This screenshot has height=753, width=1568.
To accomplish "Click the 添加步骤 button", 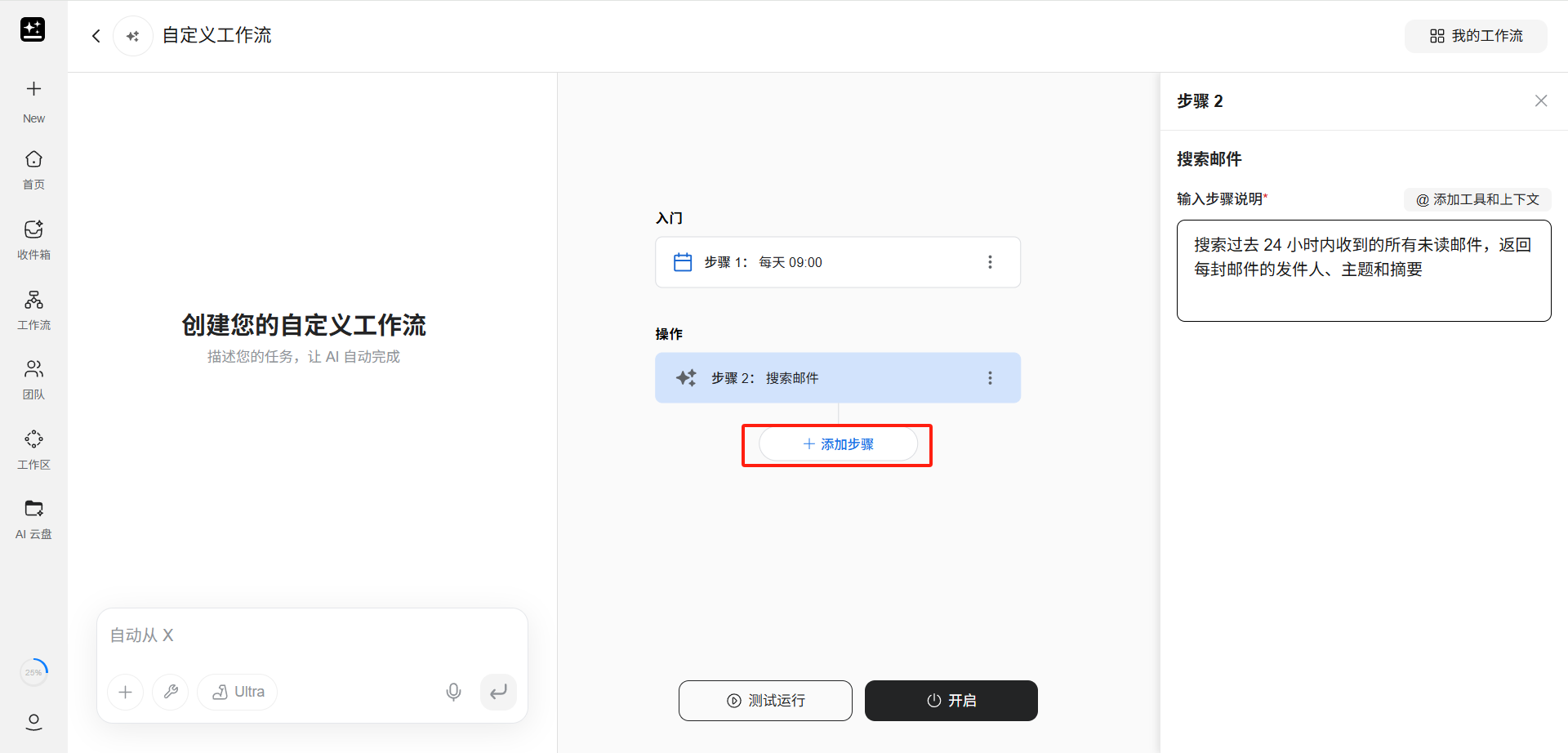I will point(838,444).
